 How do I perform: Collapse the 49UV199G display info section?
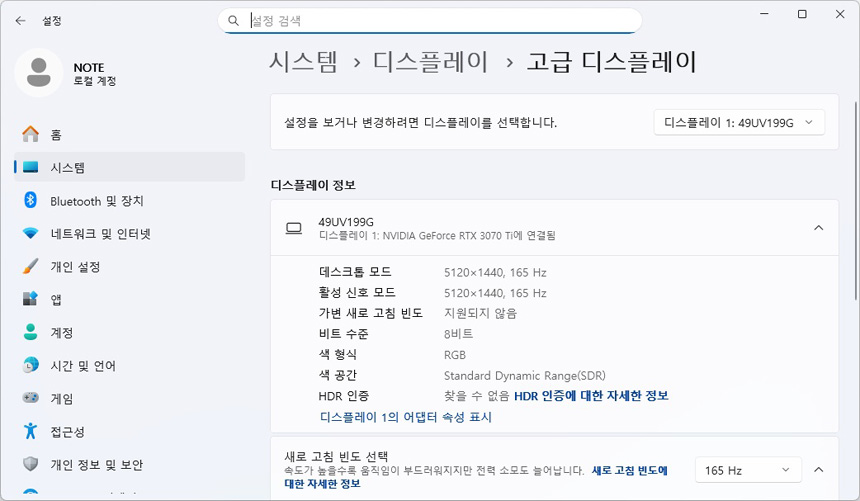[818, 228]
